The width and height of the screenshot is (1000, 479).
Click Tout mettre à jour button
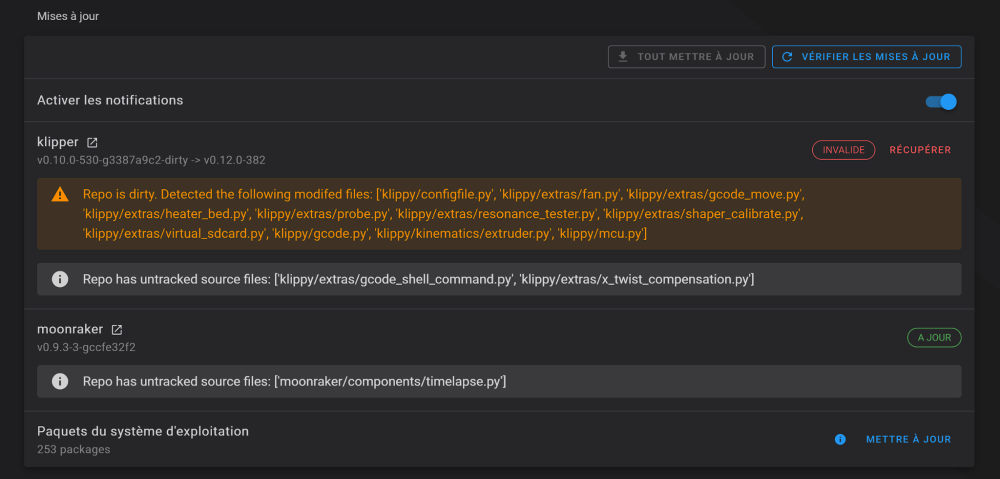(x=686, y=57)
